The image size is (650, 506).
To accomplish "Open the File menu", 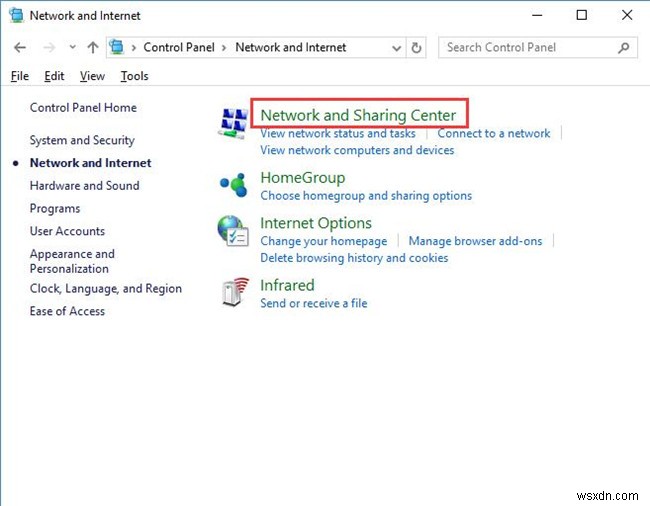I will tap(20, 76).
